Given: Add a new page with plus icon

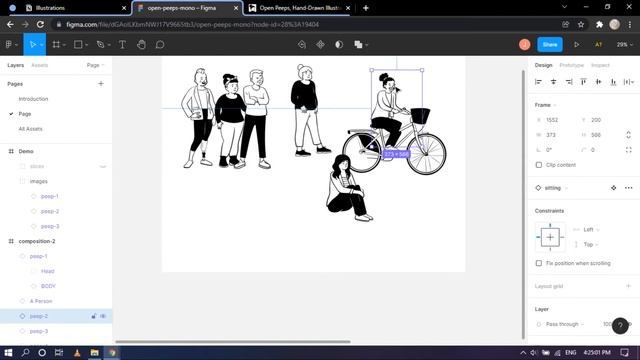Looking at the screenshot, I should [101, 84].
